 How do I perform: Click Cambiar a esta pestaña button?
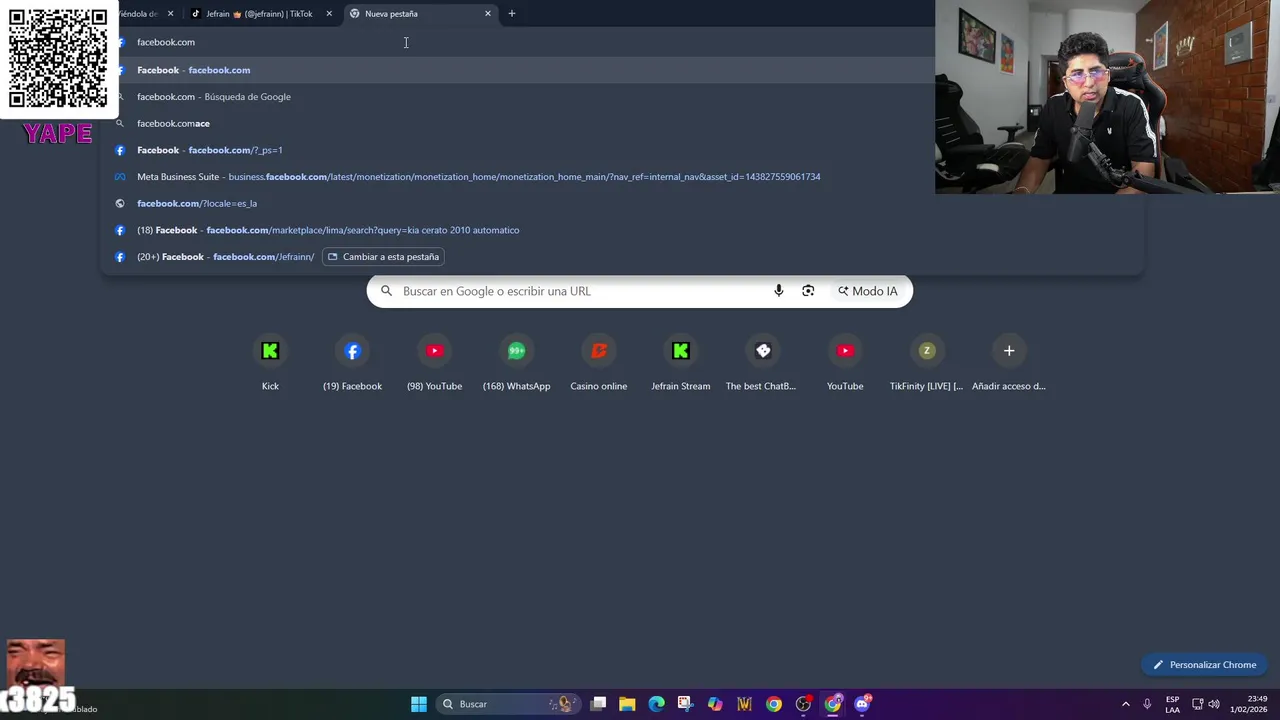pyautogui.click(x=383, y=257)
